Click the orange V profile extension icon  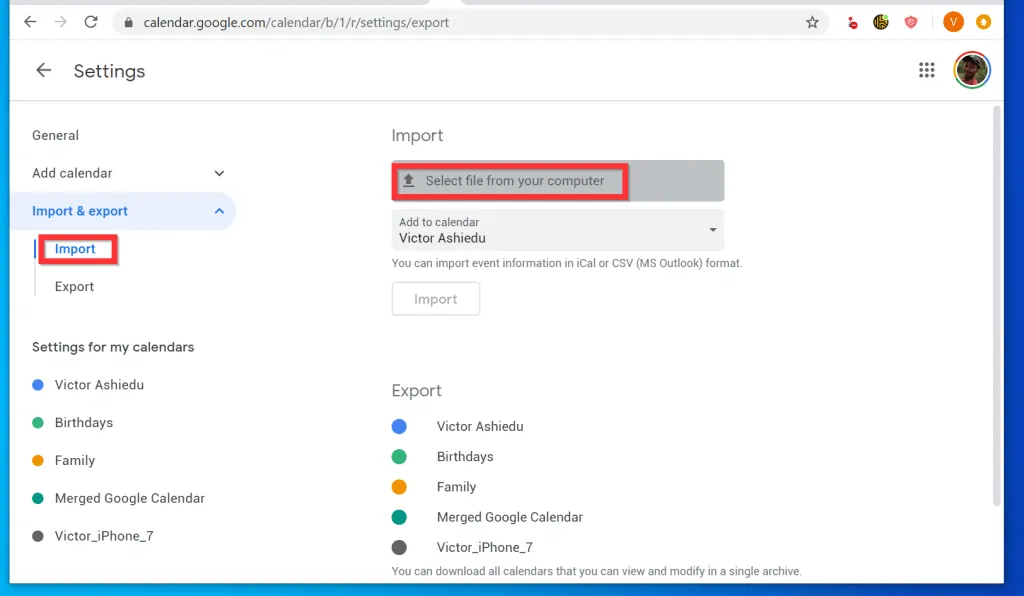(x=953, y=22)
